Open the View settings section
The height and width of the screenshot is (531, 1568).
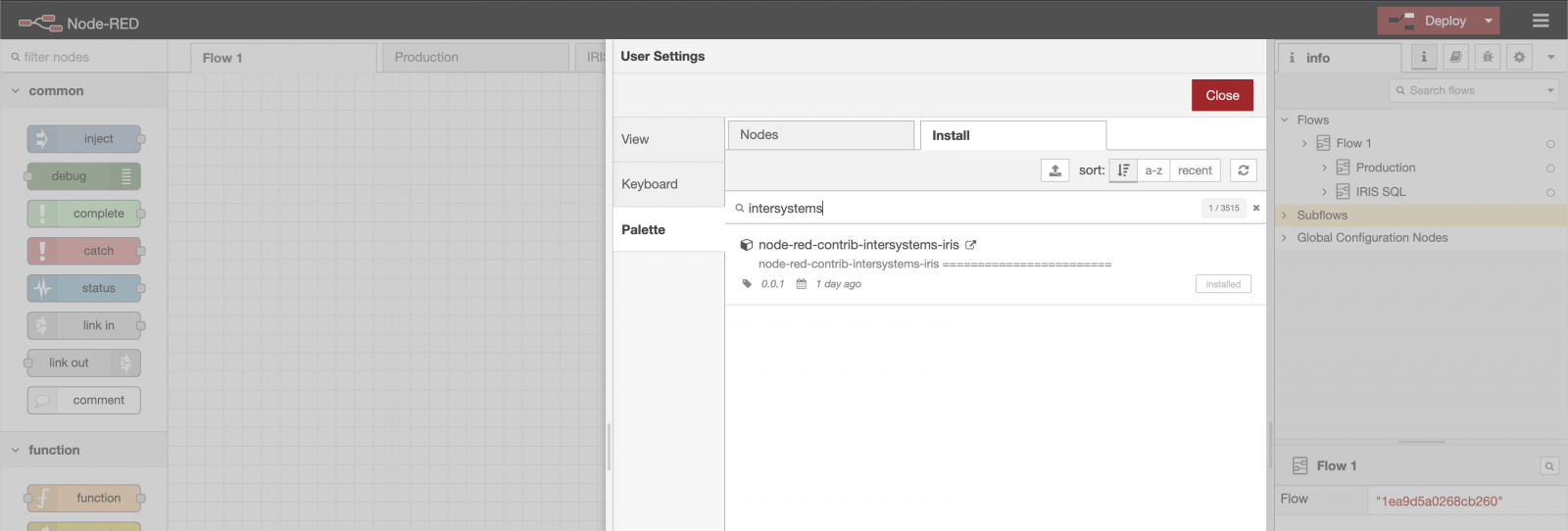[x=668, y=139]
